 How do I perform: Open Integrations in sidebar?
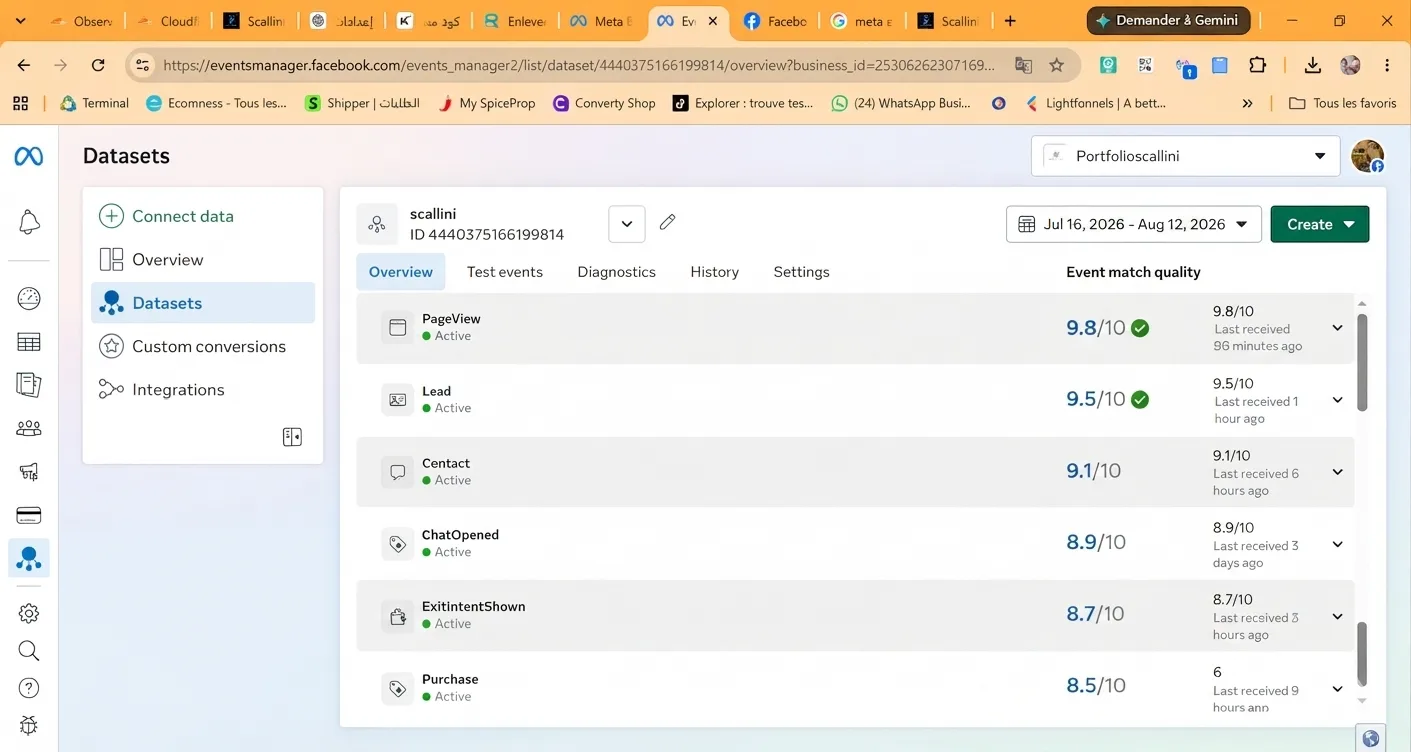pos(203,389)
